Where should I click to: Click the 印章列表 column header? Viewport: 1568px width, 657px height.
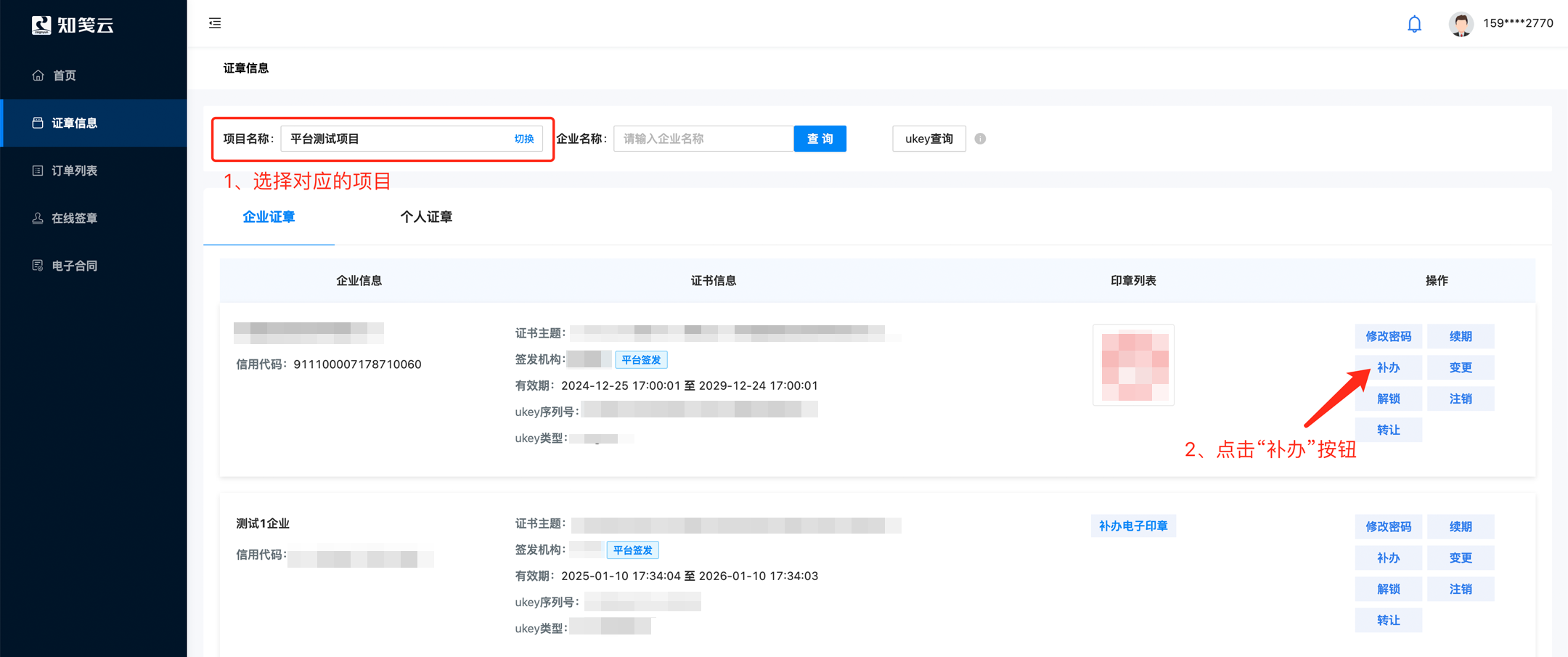click(1133, 280)
